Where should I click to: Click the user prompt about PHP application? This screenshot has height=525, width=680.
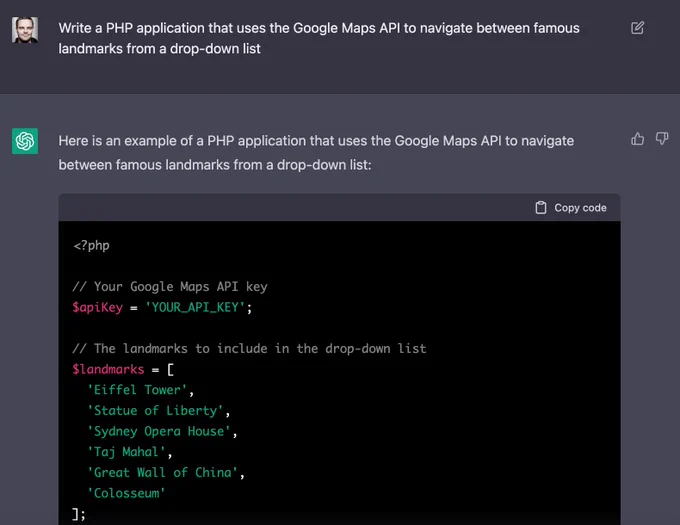pyautogui.click(x=319, y=38)
